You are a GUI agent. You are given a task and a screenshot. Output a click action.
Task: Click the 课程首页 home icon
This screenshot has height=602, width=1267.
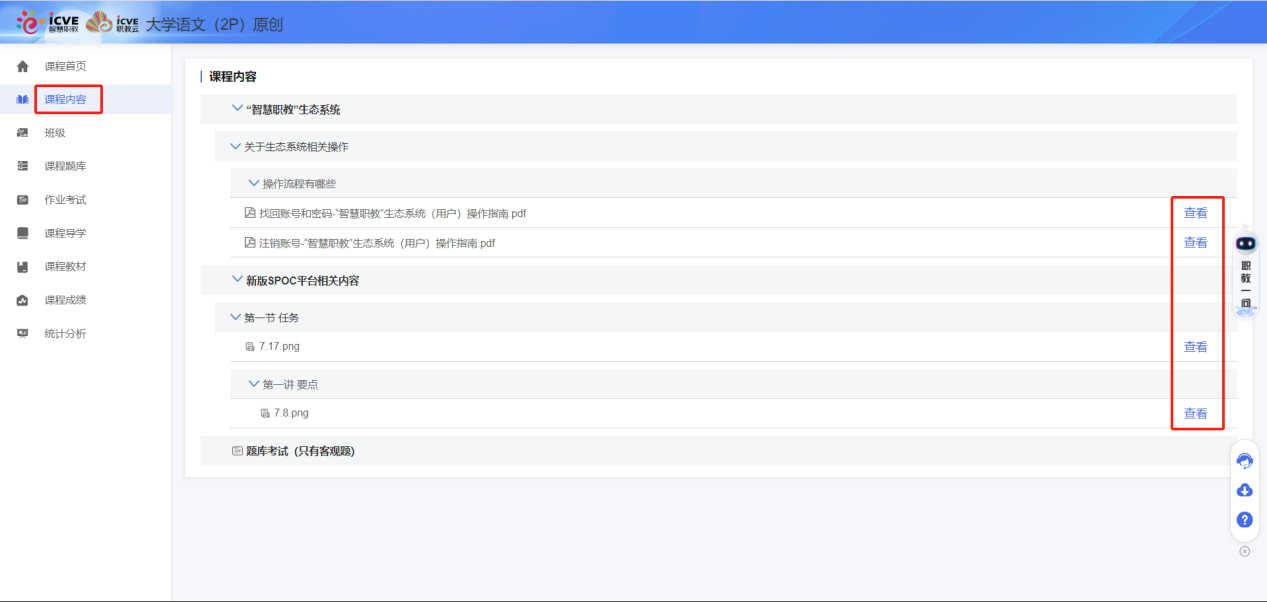pyautogui.click(x=23, y=66)
